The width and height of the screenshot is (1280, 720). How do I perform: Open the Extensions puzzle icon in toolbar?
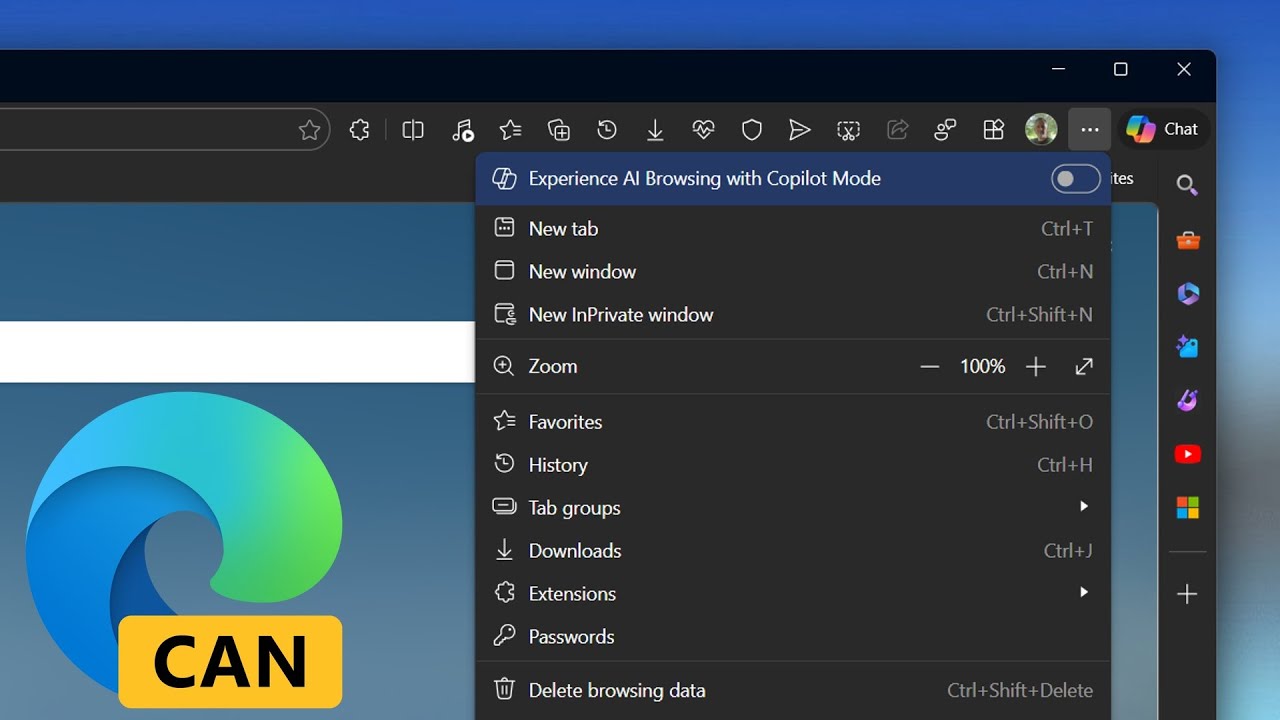pos(360,130)
